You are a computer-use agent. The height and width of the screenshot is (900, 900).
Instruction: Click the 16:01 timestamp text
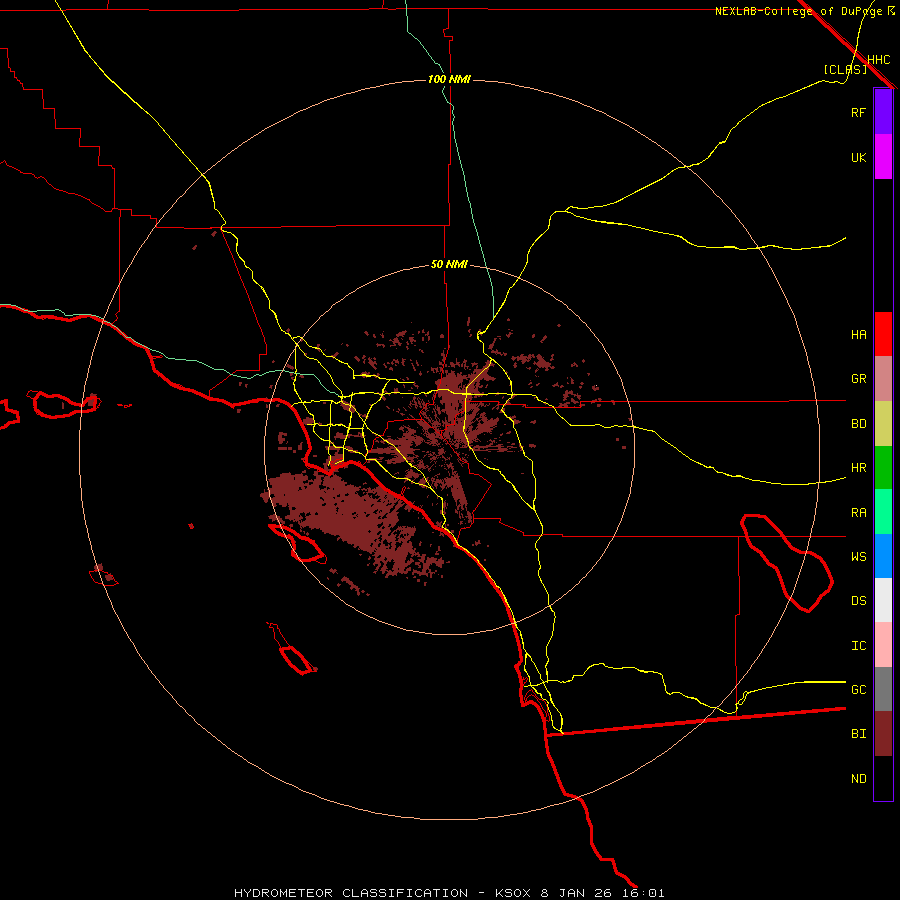pos(642,893)
